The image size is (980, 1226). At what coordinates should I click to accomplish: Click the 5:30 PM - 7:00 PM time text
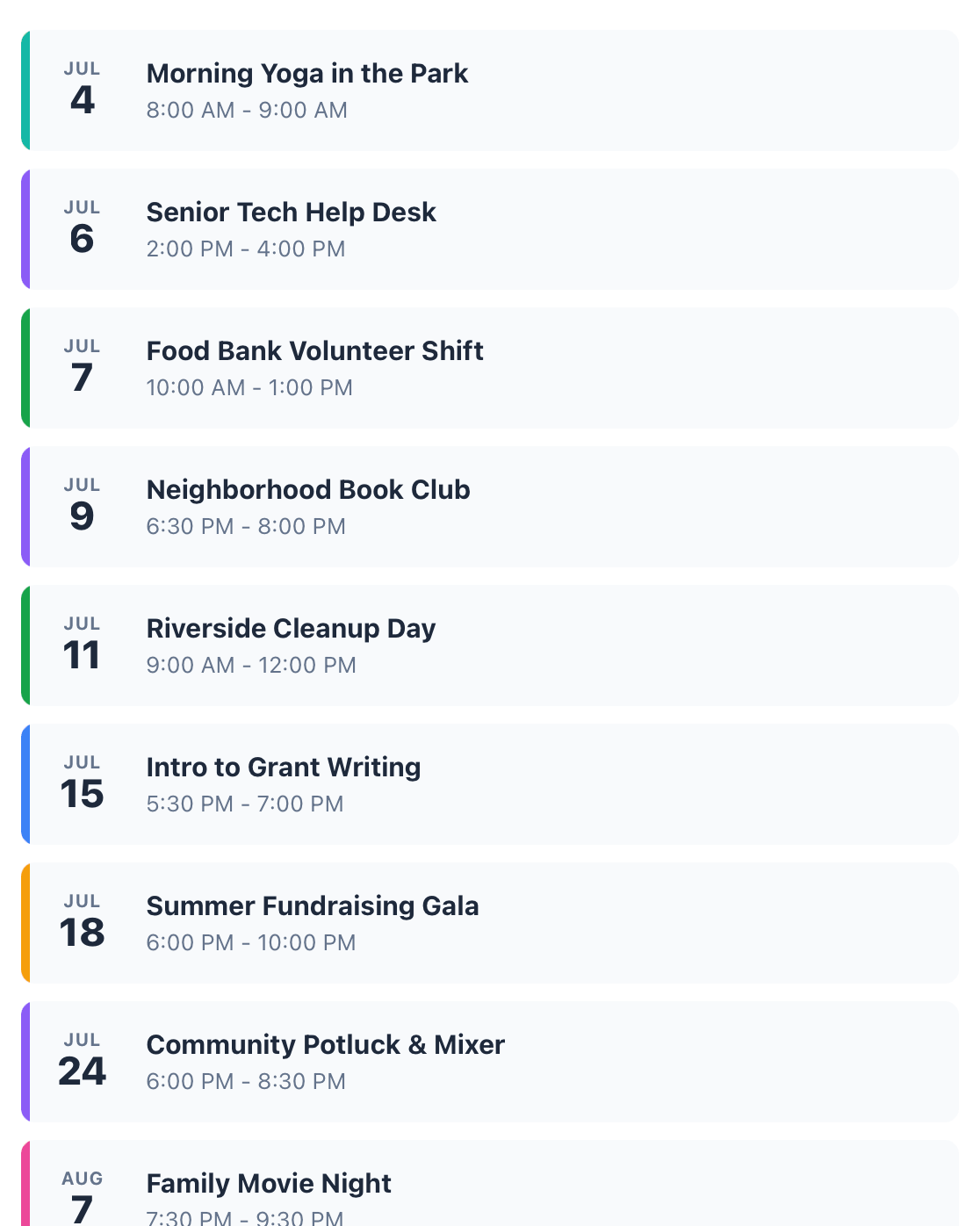tap(245, 804)
